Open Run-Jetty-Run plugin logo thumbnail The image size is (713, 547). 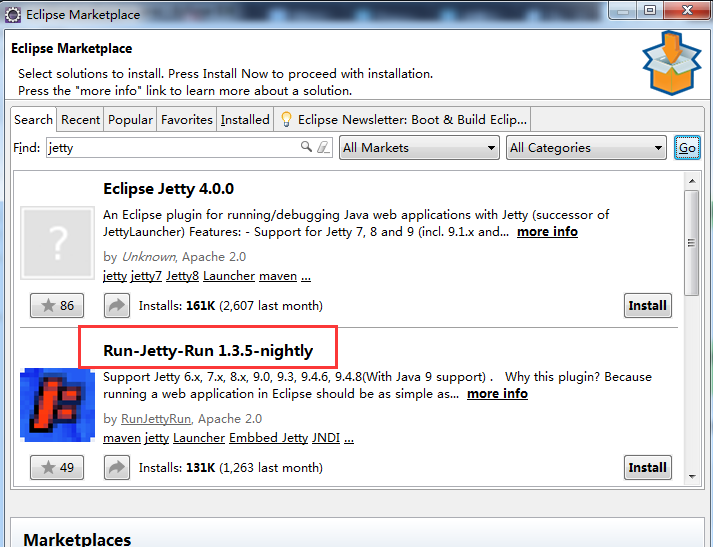[x=57, y=405]
